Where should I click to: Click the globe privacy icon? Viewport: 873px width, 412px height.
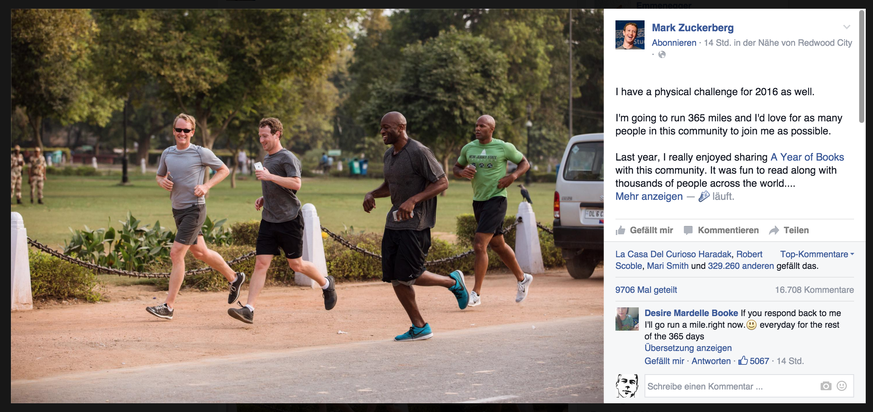661,54
